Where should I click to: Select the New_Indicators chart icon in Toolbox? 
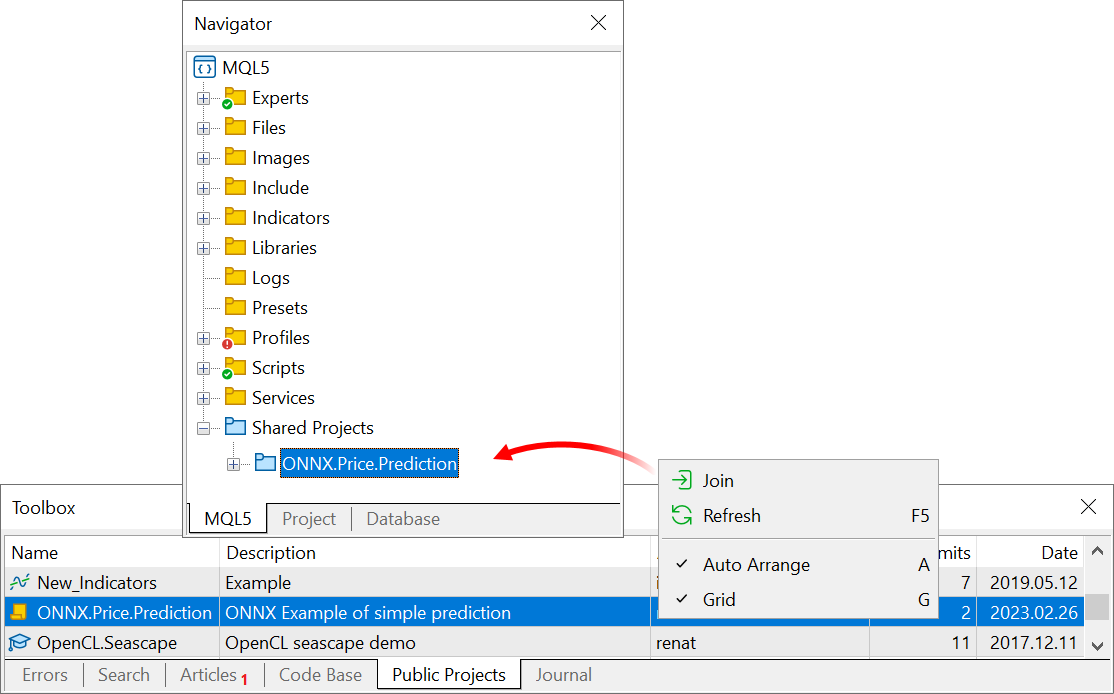(x=21, y=582)
